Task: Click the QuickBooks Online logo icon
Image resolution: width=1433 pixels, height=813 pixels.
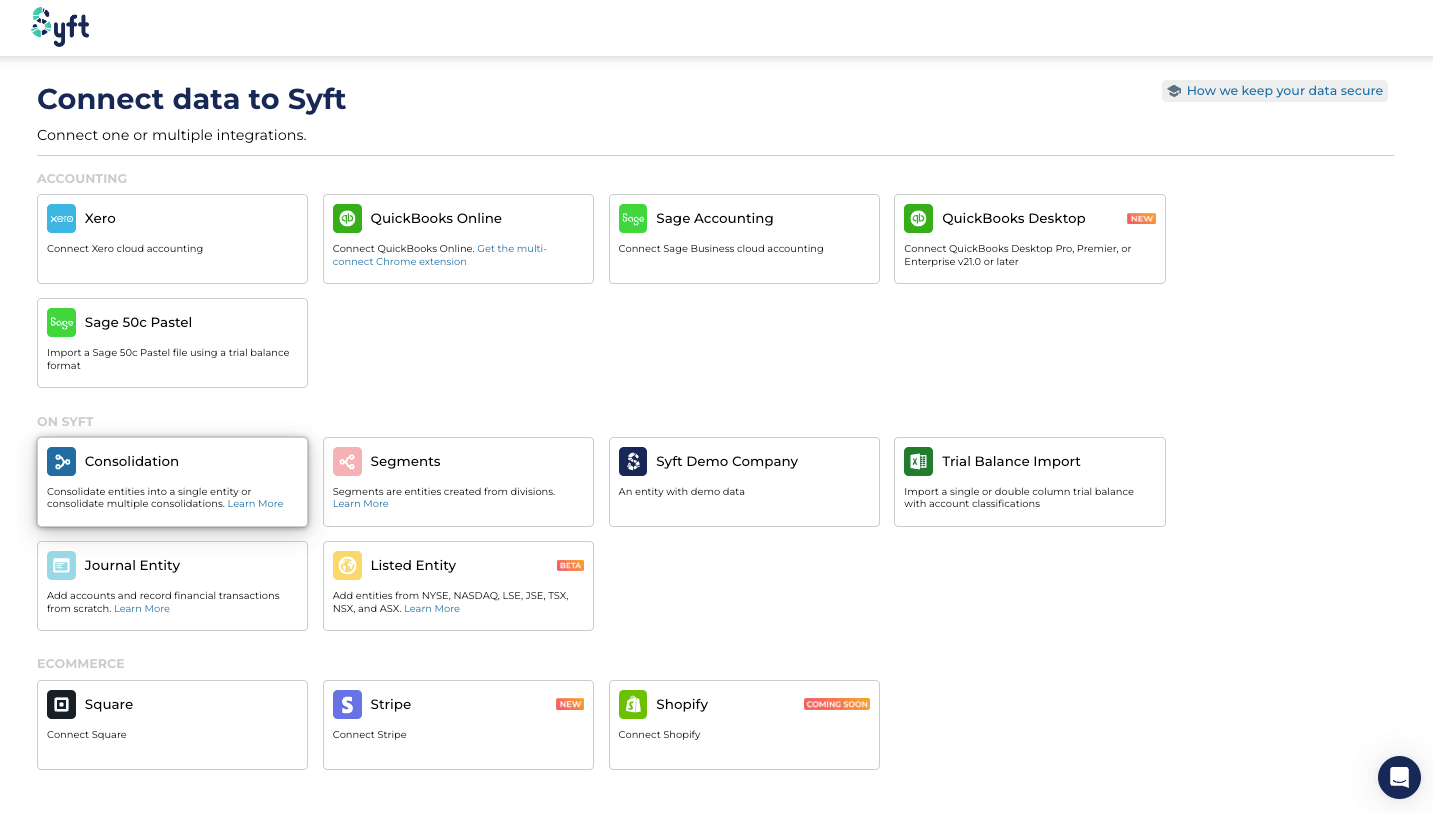Action: (x=347, y=218)
